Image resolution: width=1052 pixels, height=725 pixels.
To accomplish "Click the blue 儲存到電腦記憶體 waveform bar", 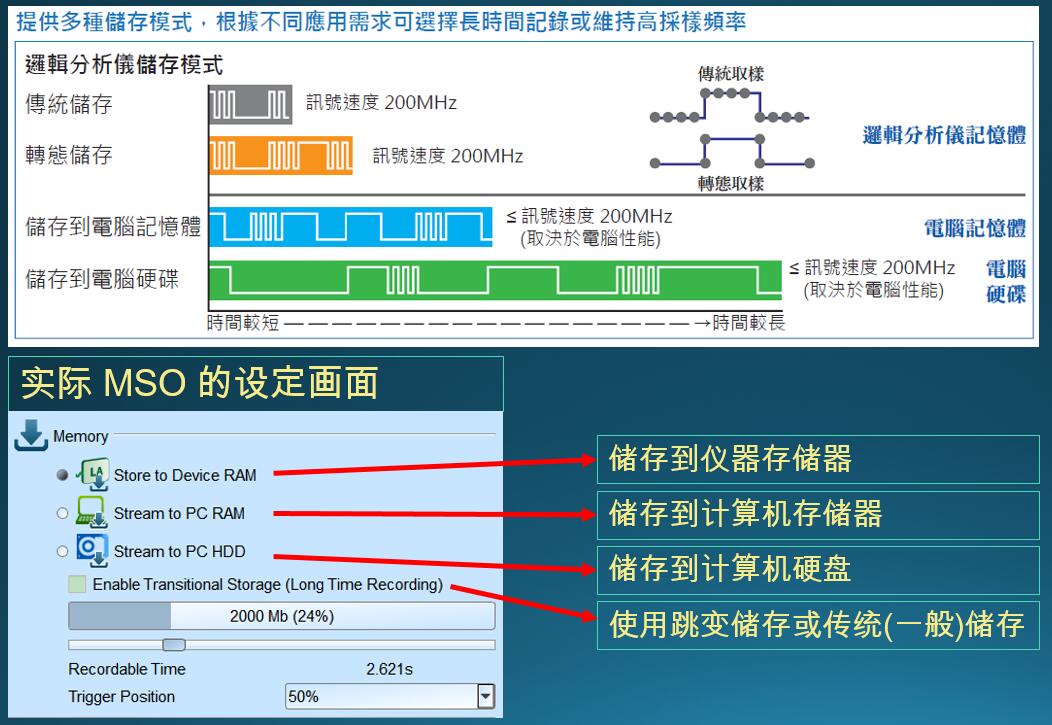I will pyautogui.click(x=350, y=227).
